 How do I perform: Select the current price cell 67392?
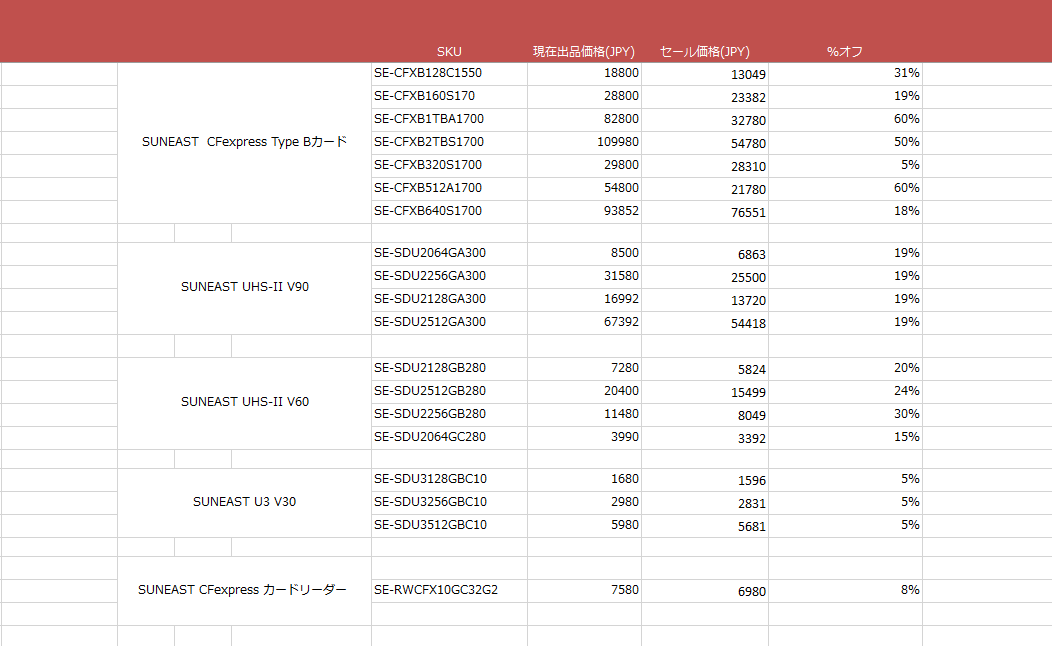click(x=584, y=323)
